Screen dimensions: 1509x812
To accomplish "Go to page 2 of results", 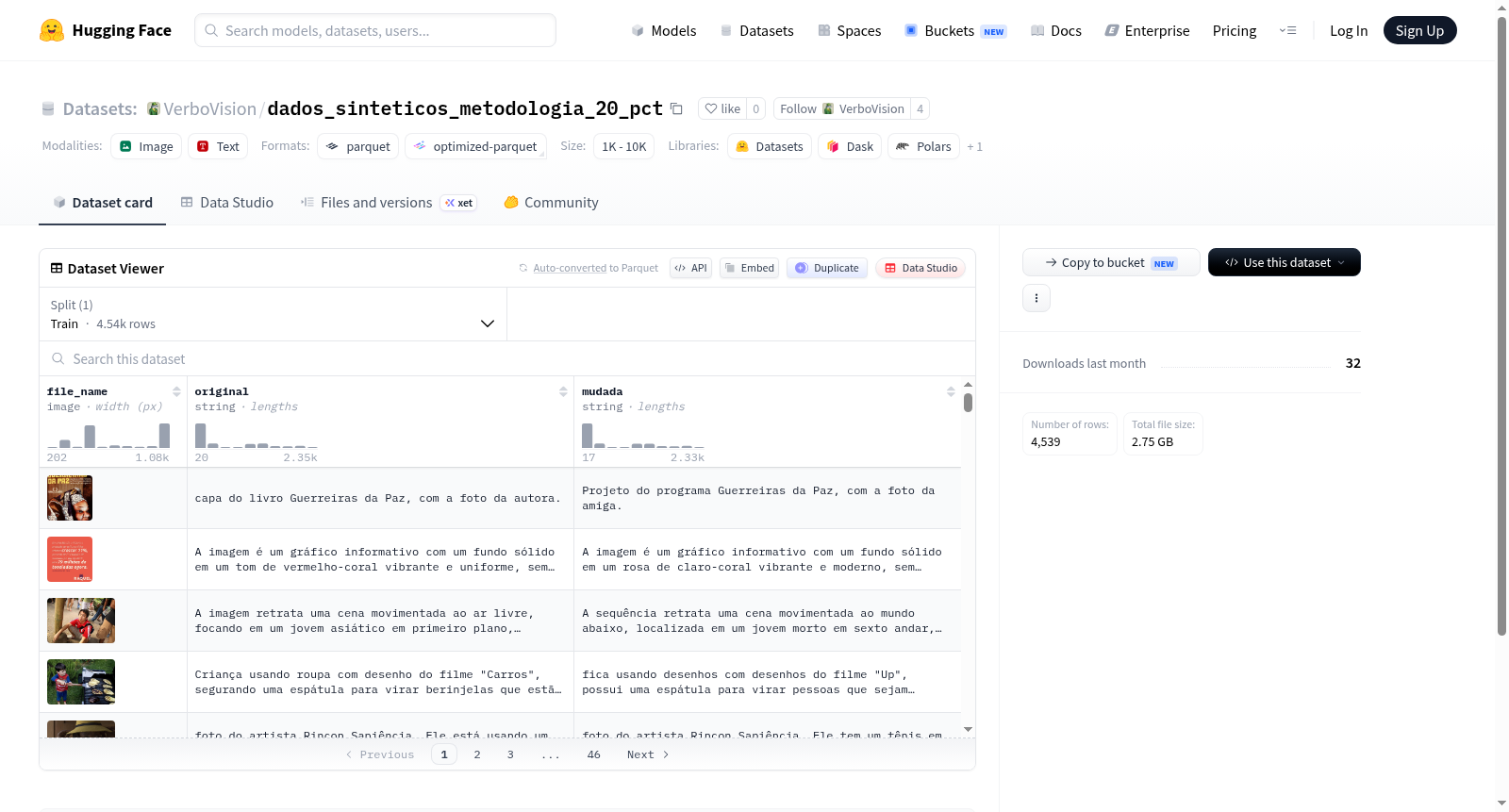I will [477, 754].
